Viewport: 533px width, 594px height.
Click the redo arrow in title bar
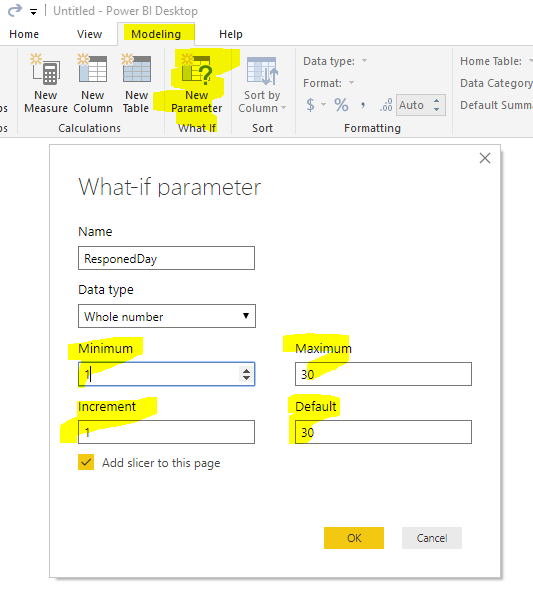tap(15, 10)
